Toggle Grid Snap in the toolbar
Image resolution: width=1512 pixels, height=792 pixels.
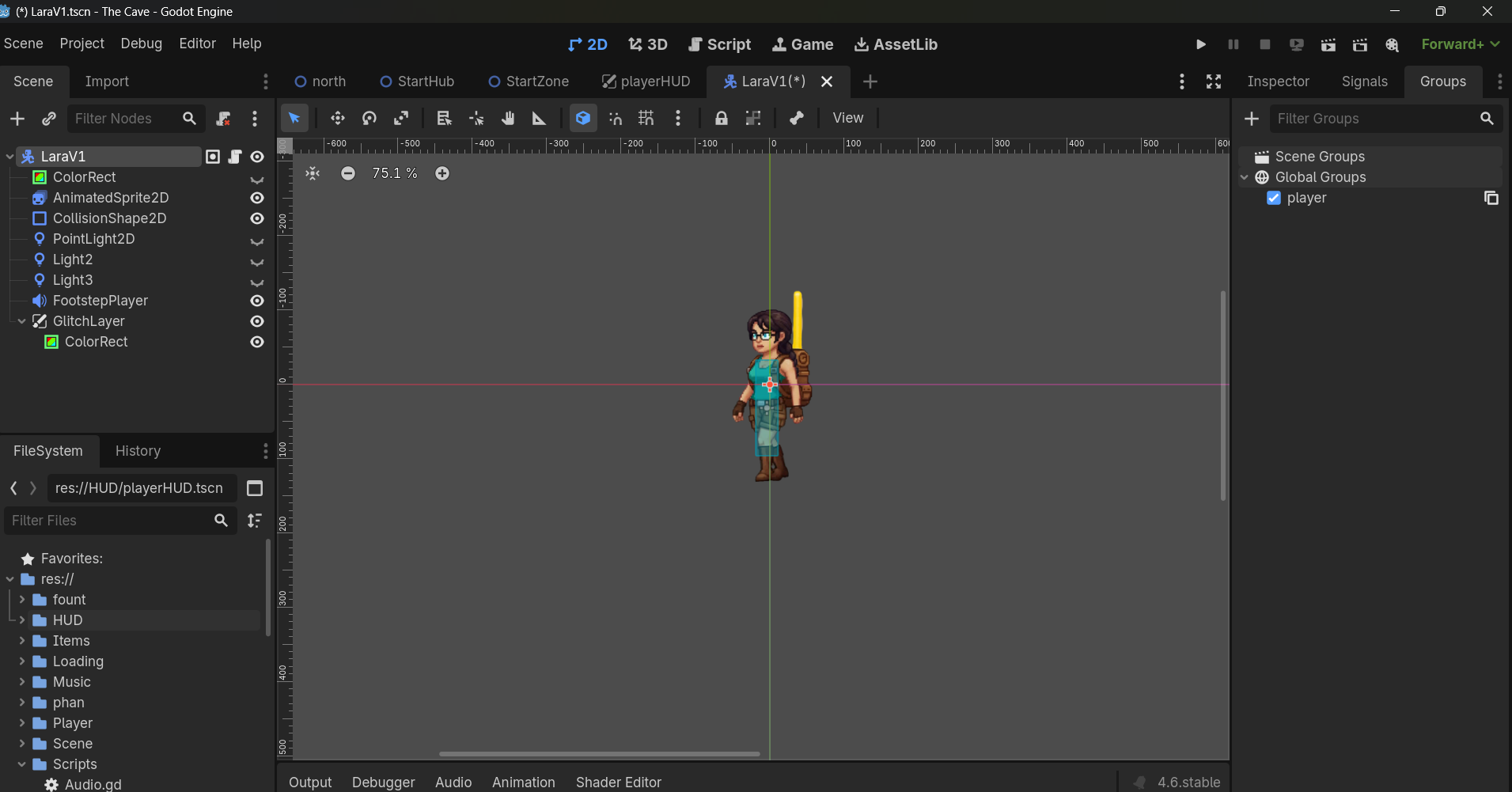(x=646, y=119)
